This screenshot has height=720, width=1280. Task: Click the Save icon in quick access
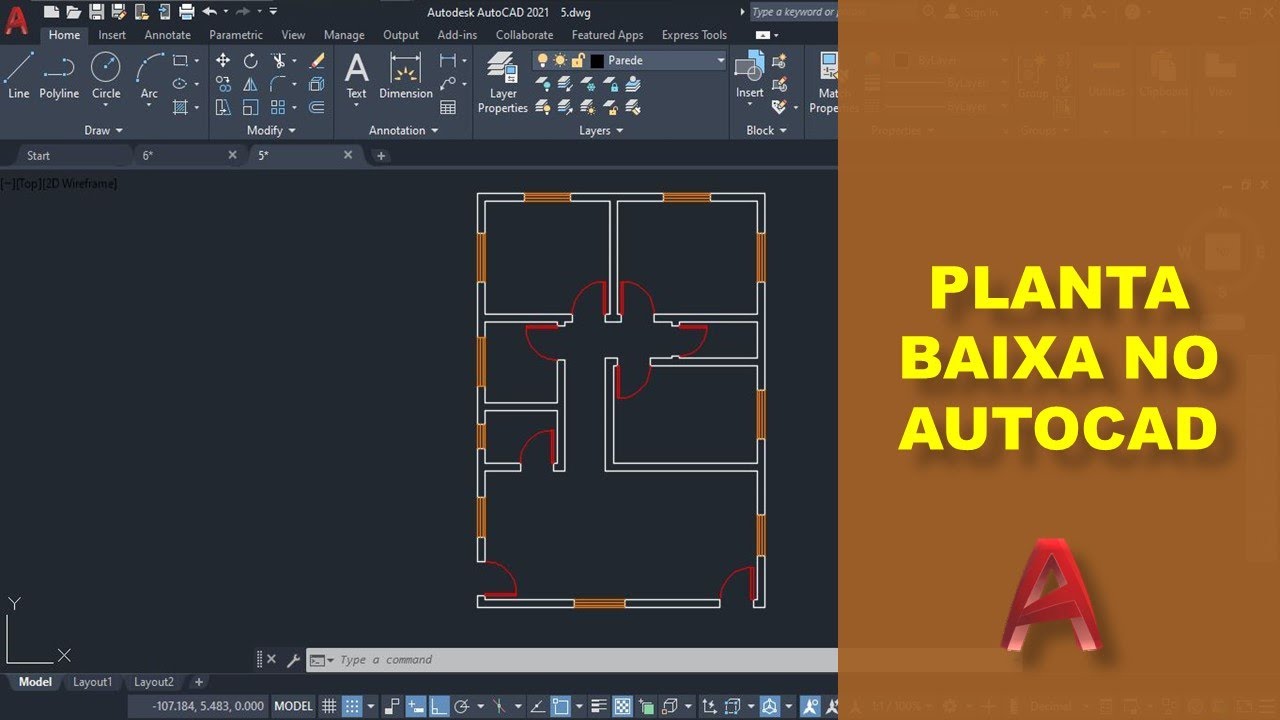[x=96, y=11]
